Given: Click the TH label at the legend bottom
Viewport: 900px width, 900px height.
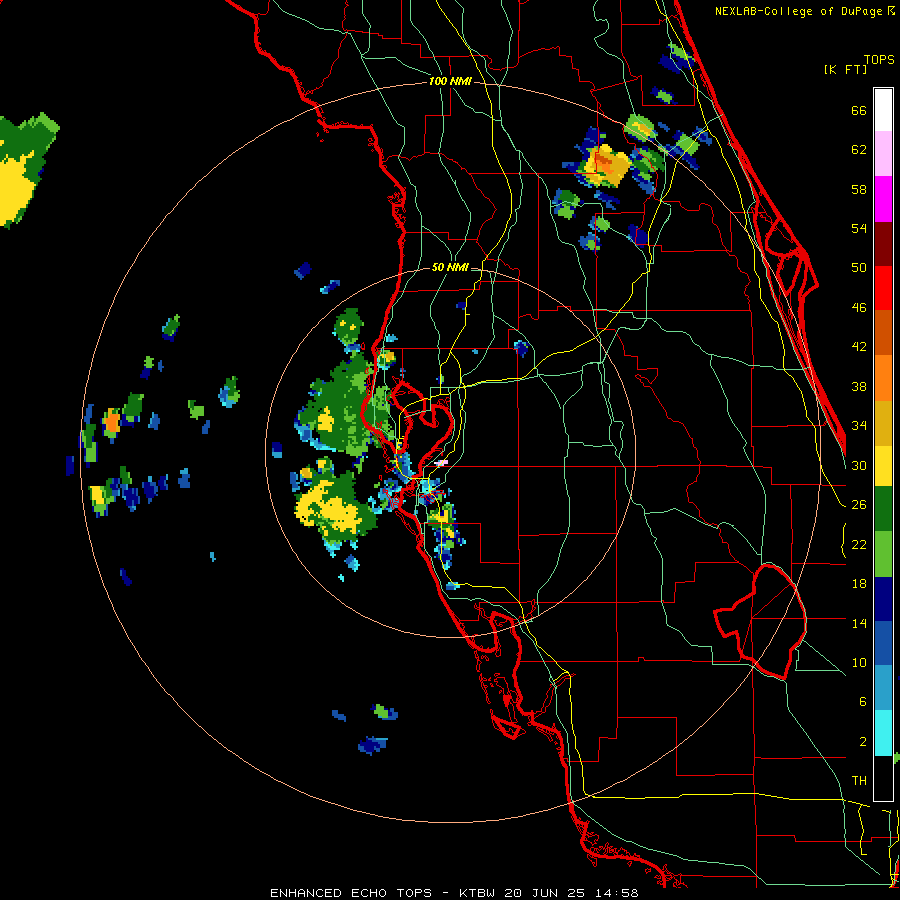Looking at the screenshot, I should [x=859, y=781].
